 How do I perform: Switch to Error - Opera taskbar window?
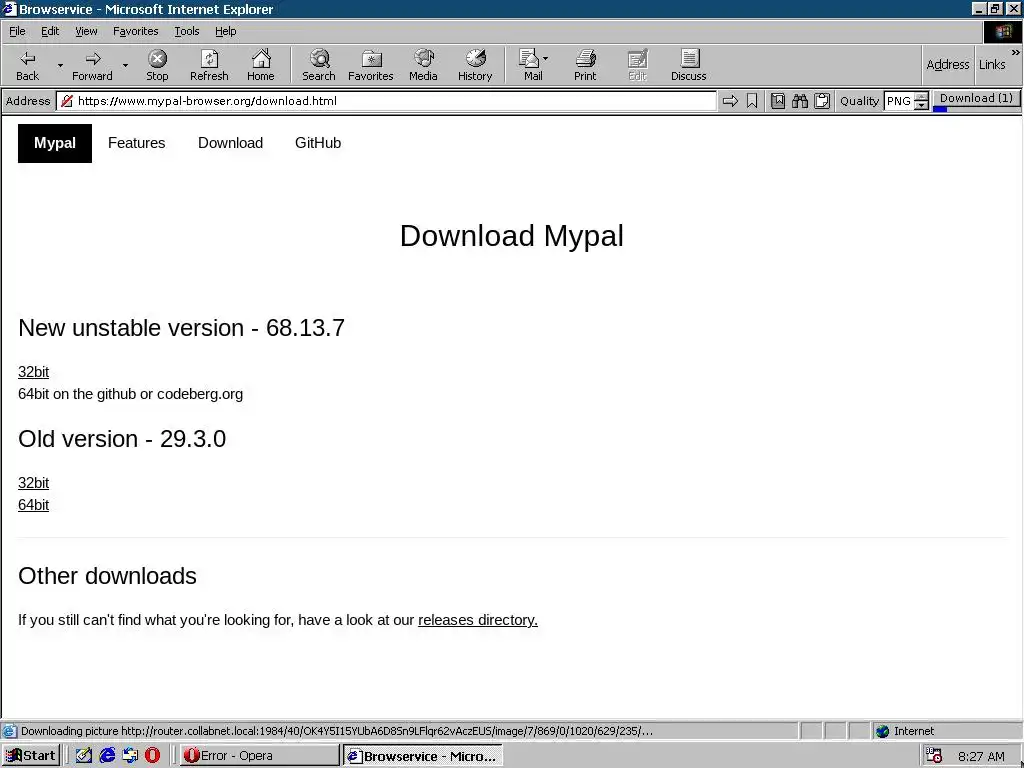259,756
